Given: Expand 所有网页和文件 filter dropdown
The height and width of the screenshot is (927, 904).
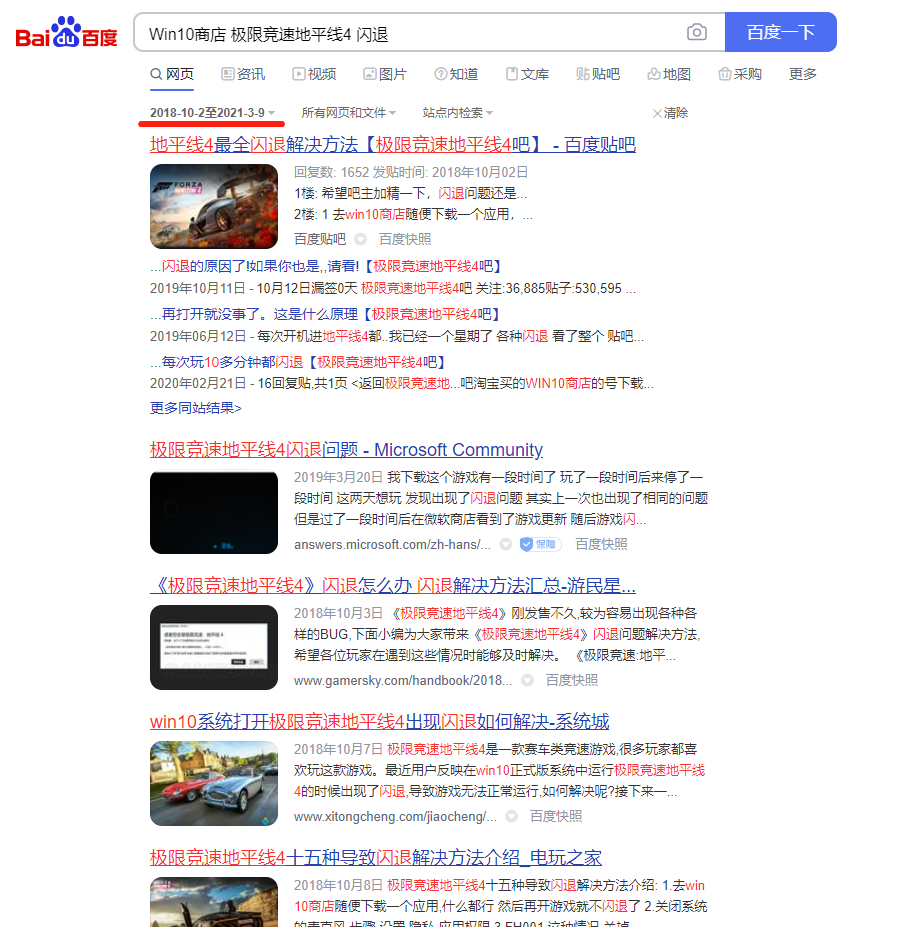Looking at the screenshot, I should (348, 113).
